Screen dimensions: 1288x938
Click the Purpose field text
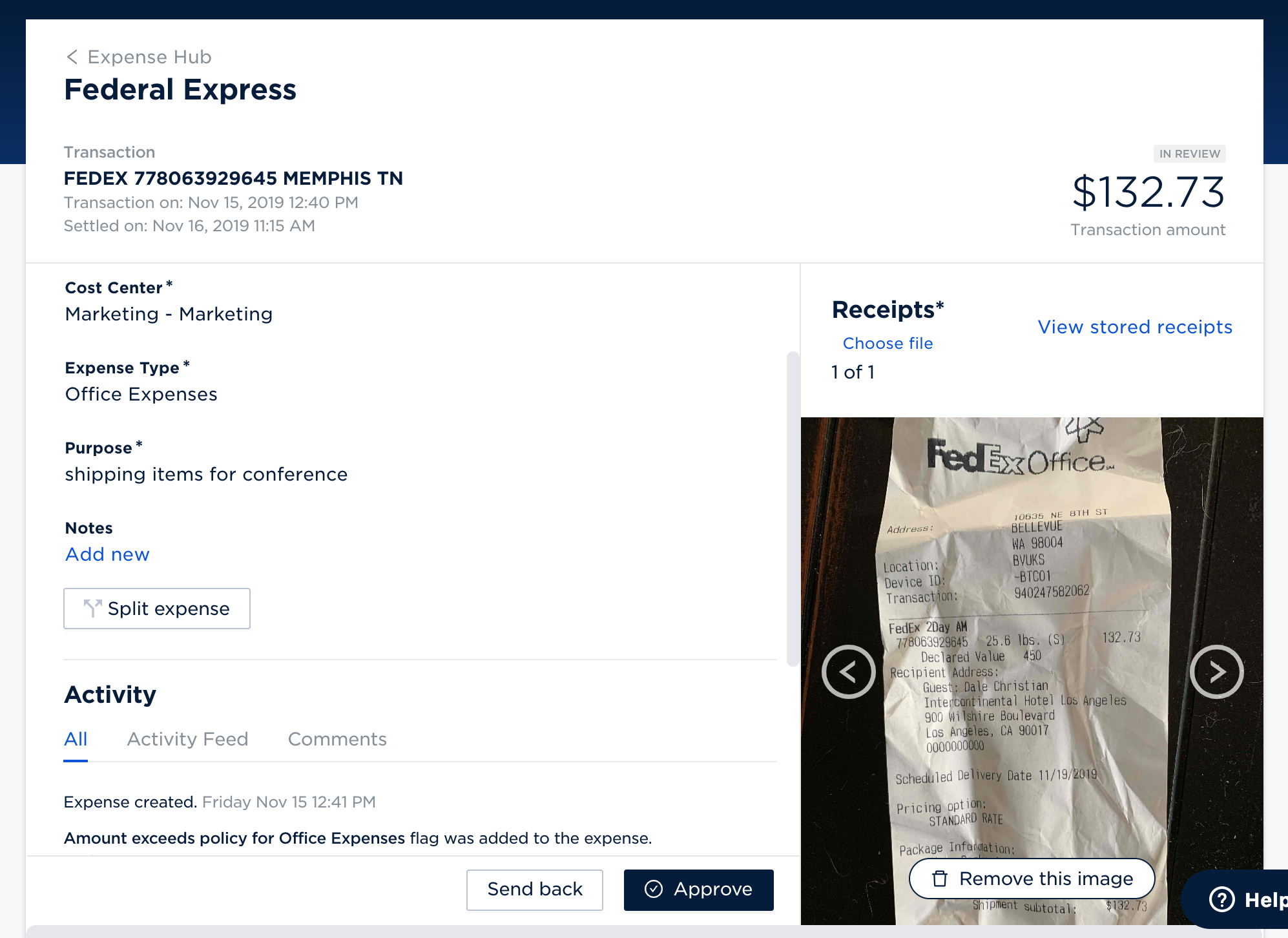[206, 474]
